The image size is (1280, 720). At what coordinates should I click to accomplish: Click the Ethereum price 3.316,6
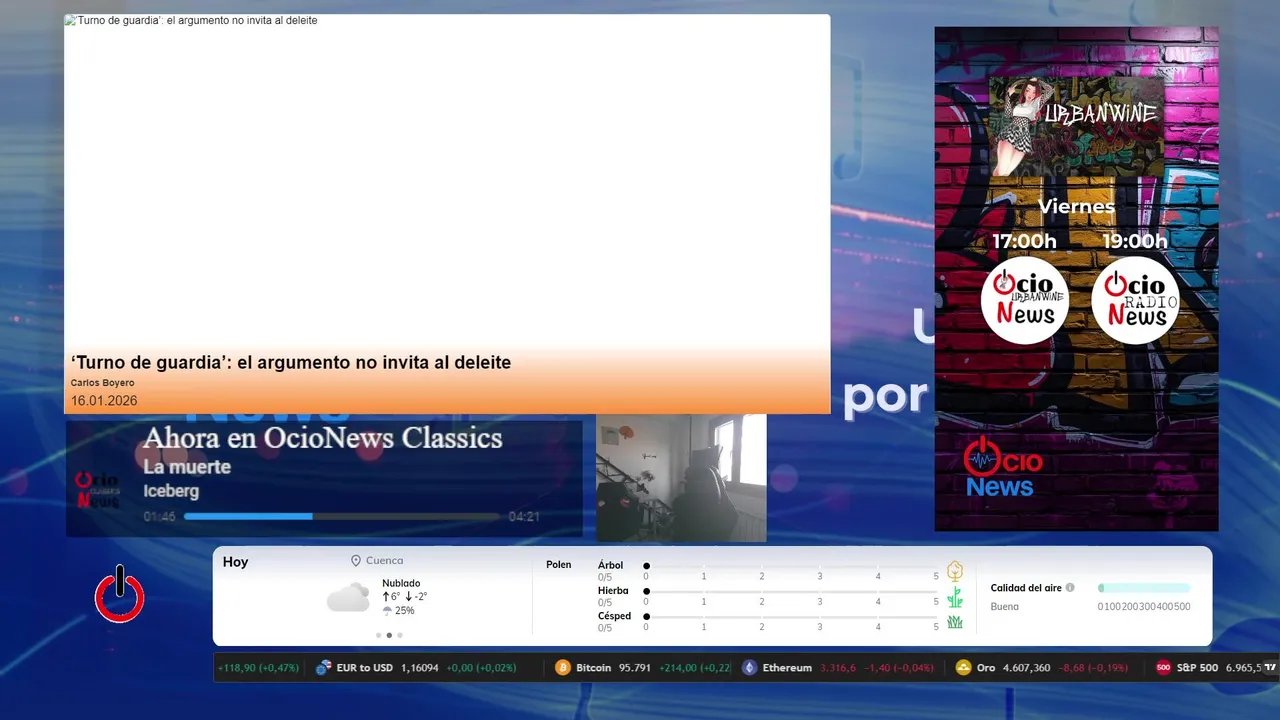[838, 667]
